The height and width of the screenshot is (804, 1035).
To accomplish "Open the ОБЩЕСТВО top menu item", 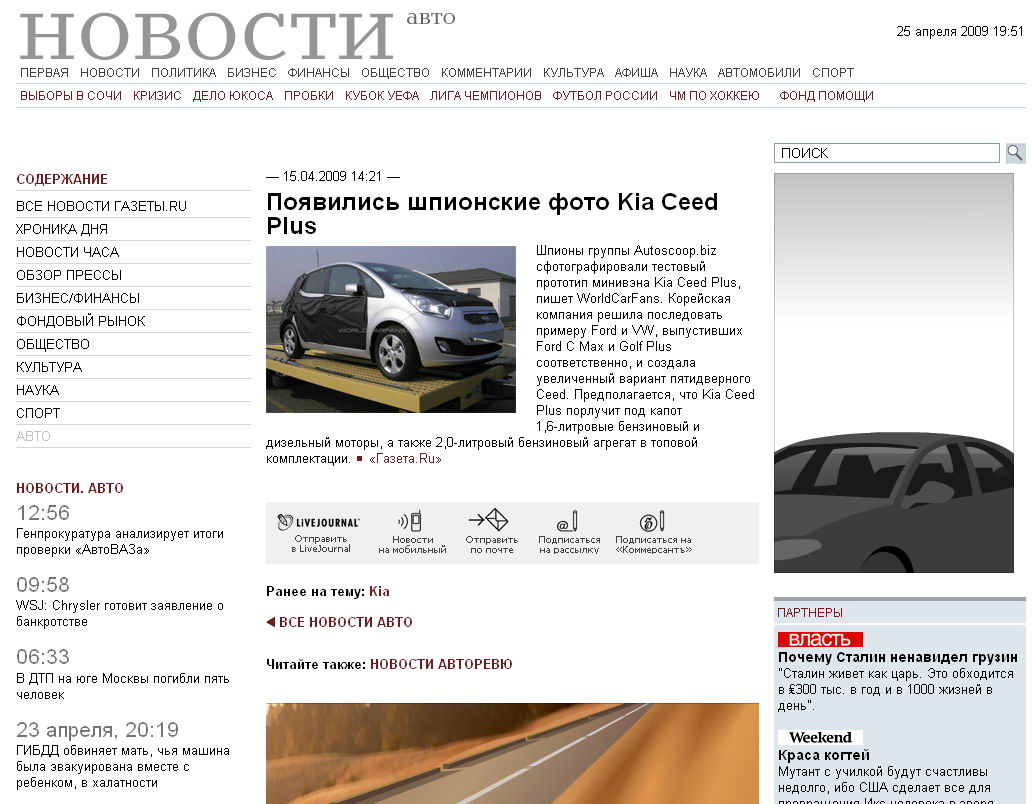I will coord(395,73).
